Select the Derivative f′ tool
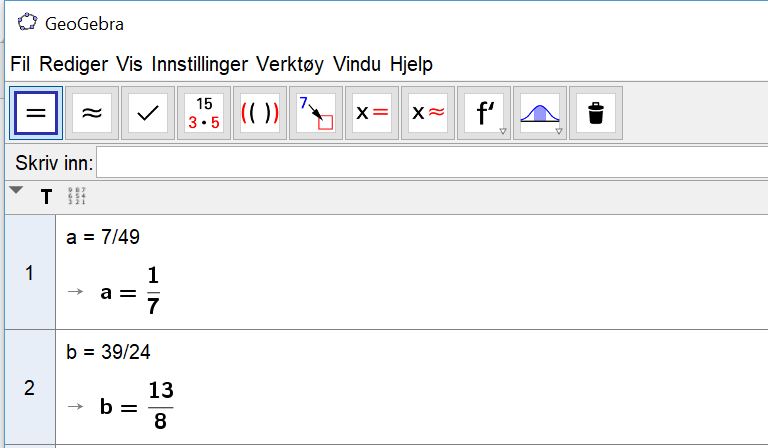The height and width of the screenshot is (448, 768). (484, 113)
